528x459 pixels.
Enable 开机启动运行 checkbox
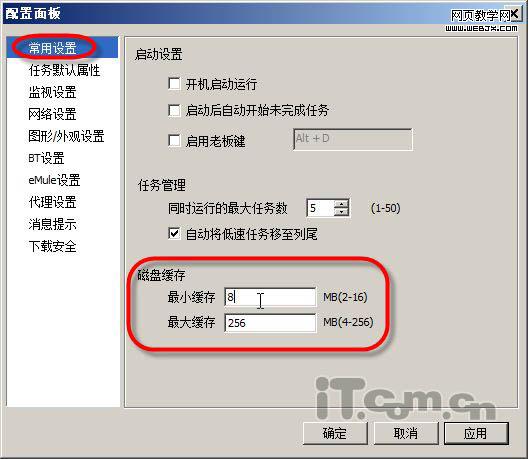[x=174, y=84]
